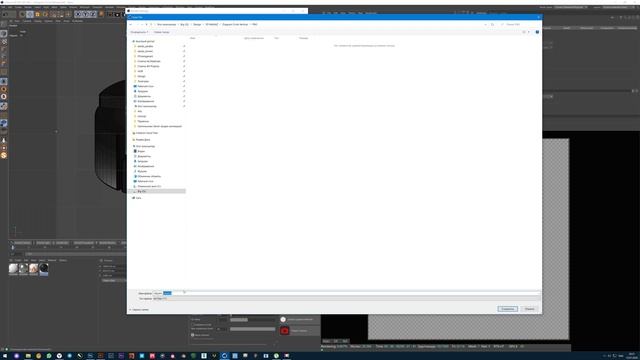
Task: Open the Organize dropdown menu
Action: click(139, 32)
